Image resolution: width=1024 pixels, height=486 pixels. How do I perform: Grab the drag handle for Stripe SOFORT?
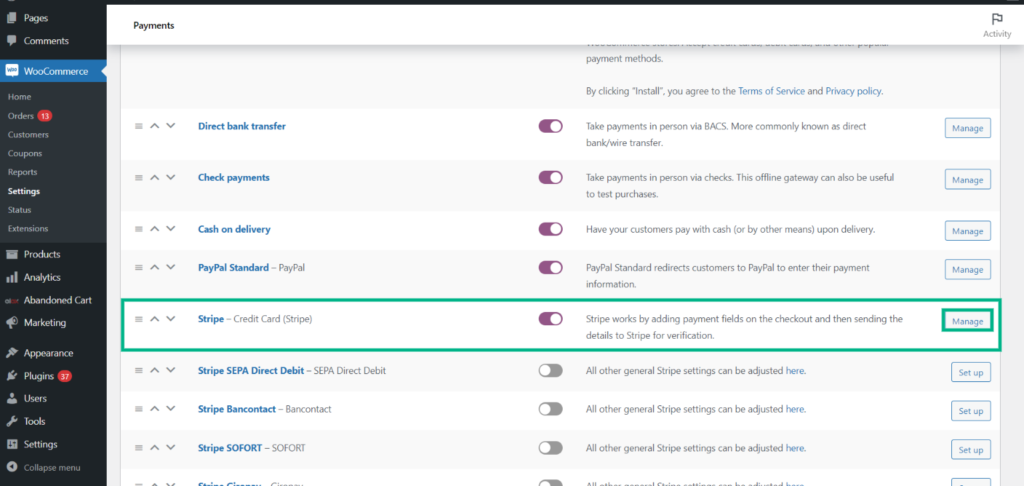pyautogui.click(x=138, y=448)
